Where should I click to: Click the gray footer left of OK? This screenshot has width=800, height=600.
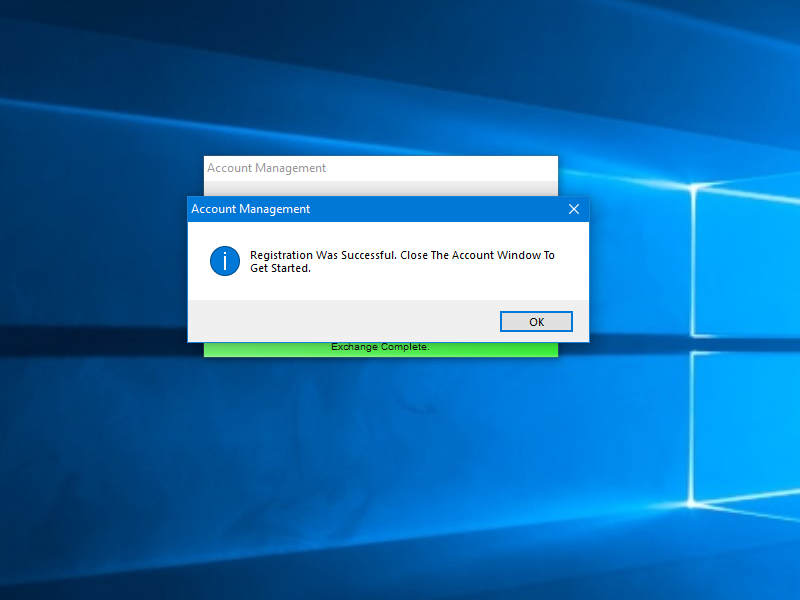(340, 321)
